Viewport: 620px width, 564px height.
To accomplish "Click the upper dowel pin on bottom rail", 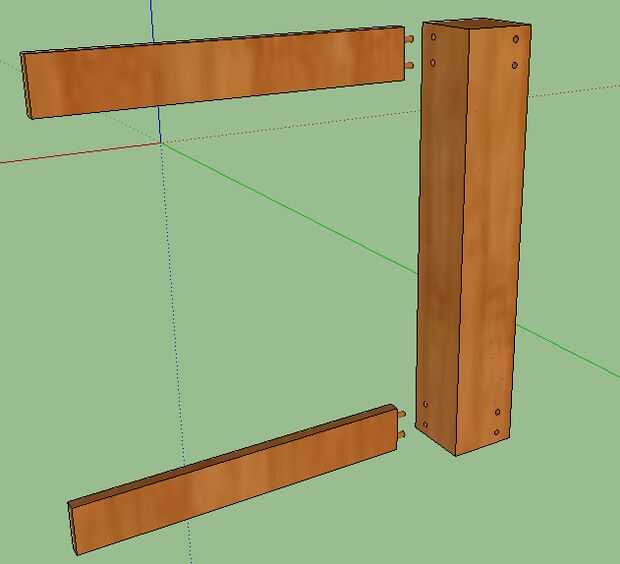I will (401, 414).
